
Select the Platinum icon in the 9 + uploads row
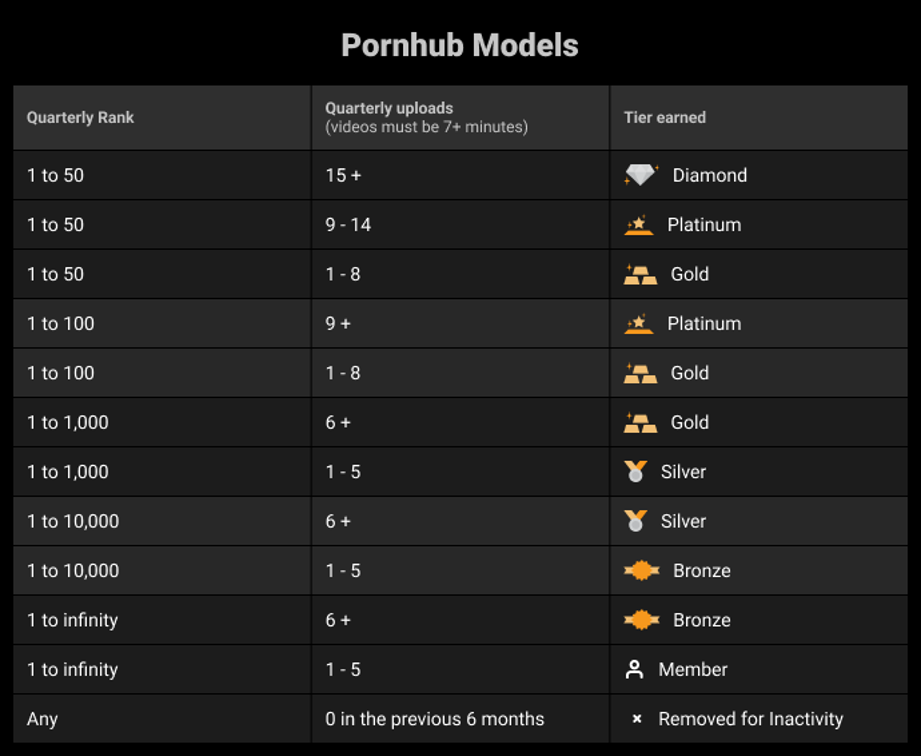click(638, 324)
